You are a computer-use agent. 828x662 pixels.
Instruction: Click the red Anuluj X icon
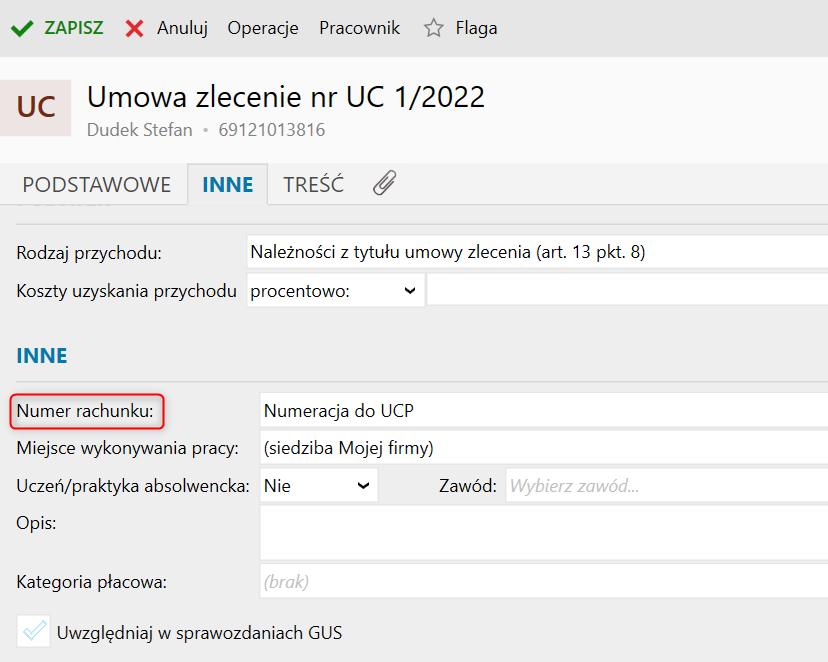coord(135,28)
